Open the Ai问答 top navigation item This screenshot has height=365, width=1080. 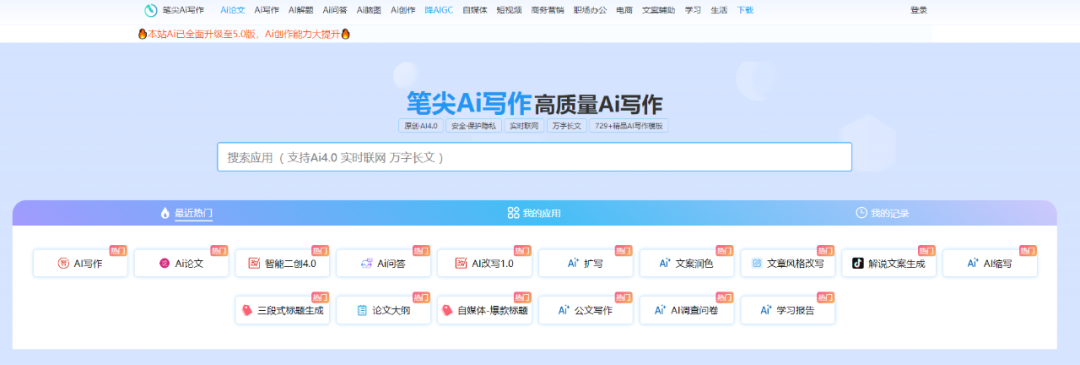[335, 10]
